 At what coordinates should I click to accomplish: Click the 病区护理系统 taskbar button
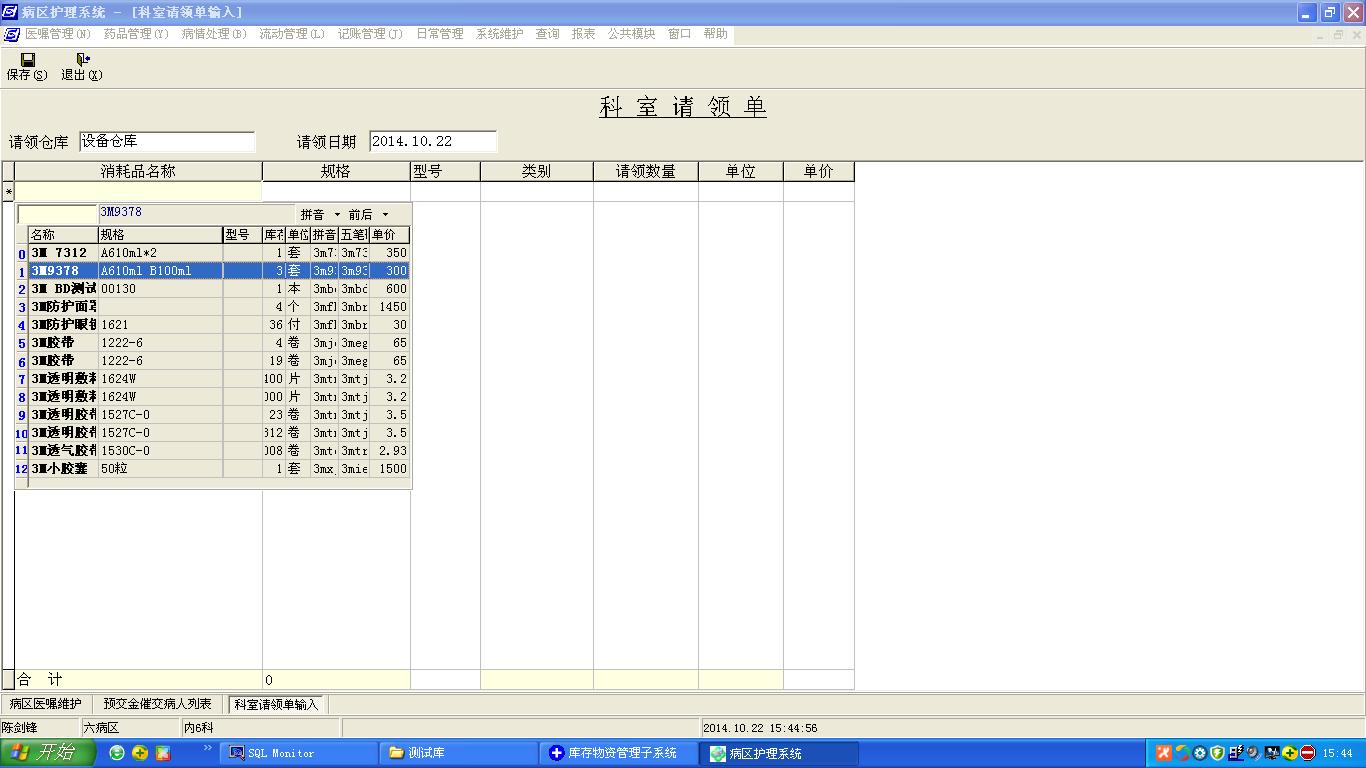click(x=778, y=753)
